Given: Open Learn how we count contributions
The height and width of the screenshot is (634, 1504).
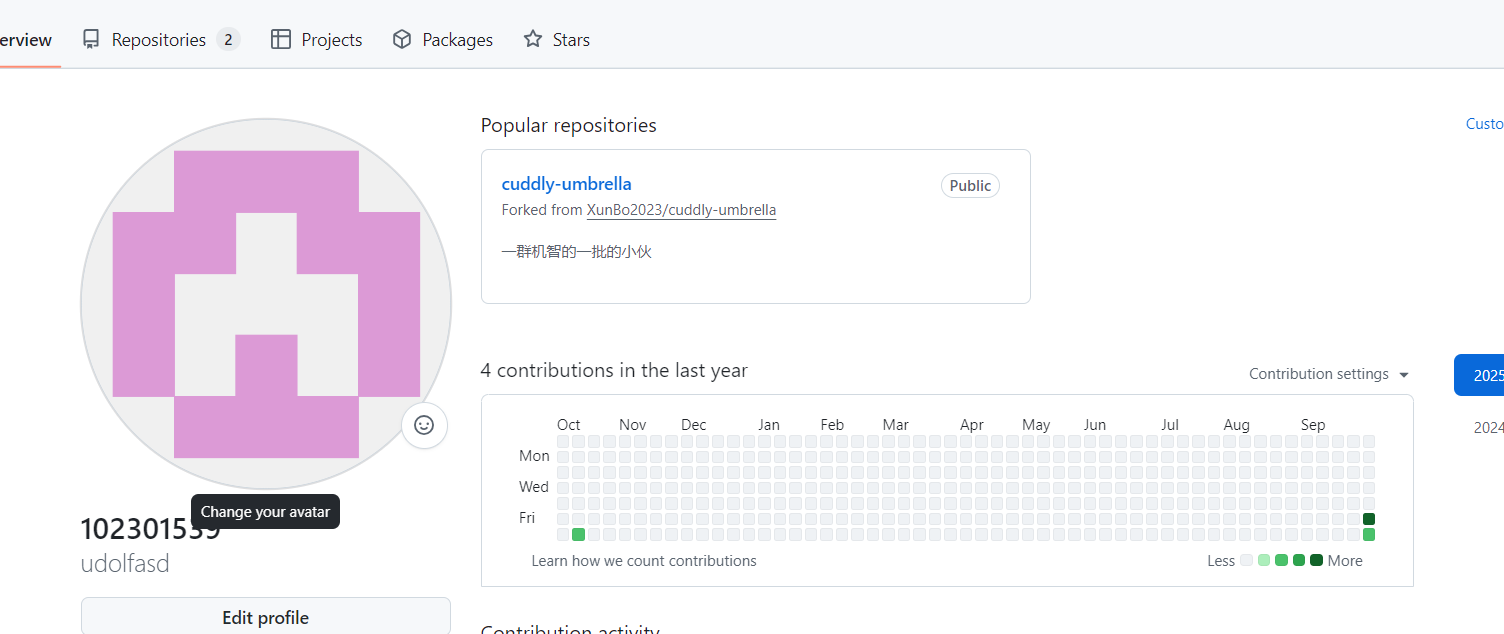Looking at the screenshot, I should [x=644, y=561].
